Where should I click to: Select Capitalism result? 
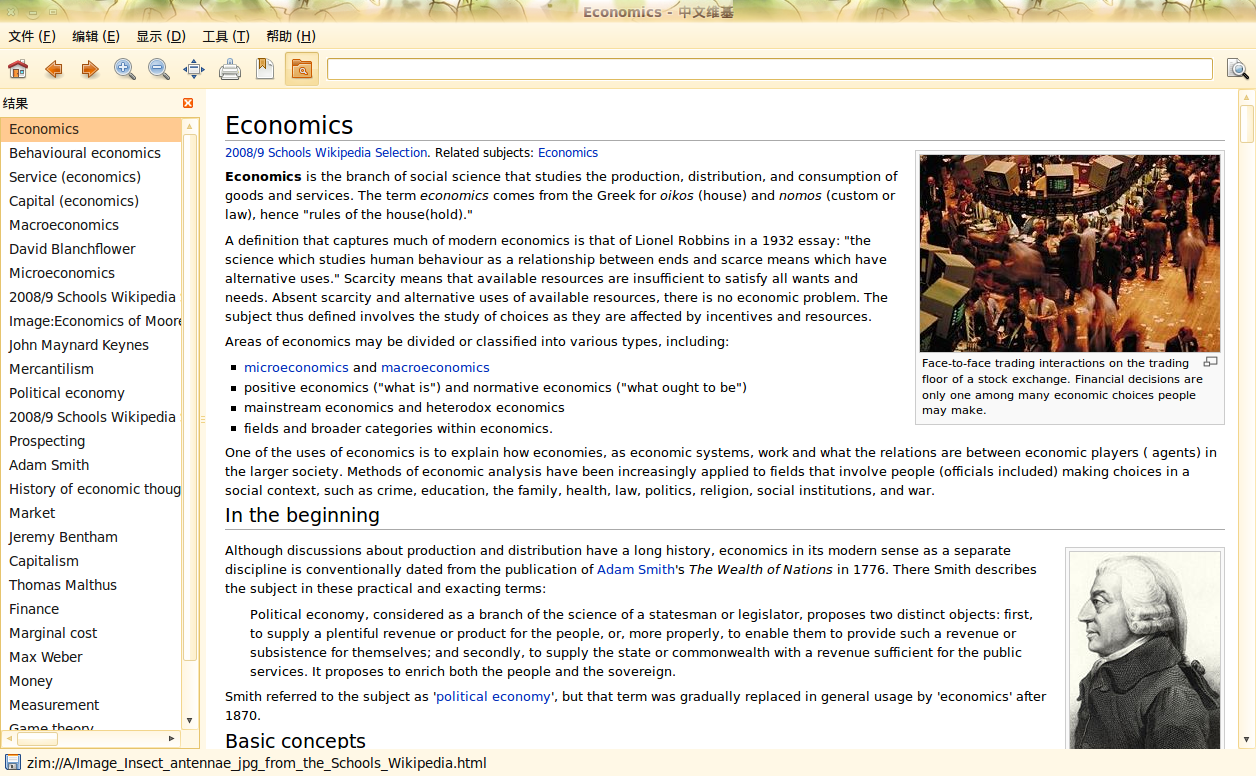coord(91,561)
